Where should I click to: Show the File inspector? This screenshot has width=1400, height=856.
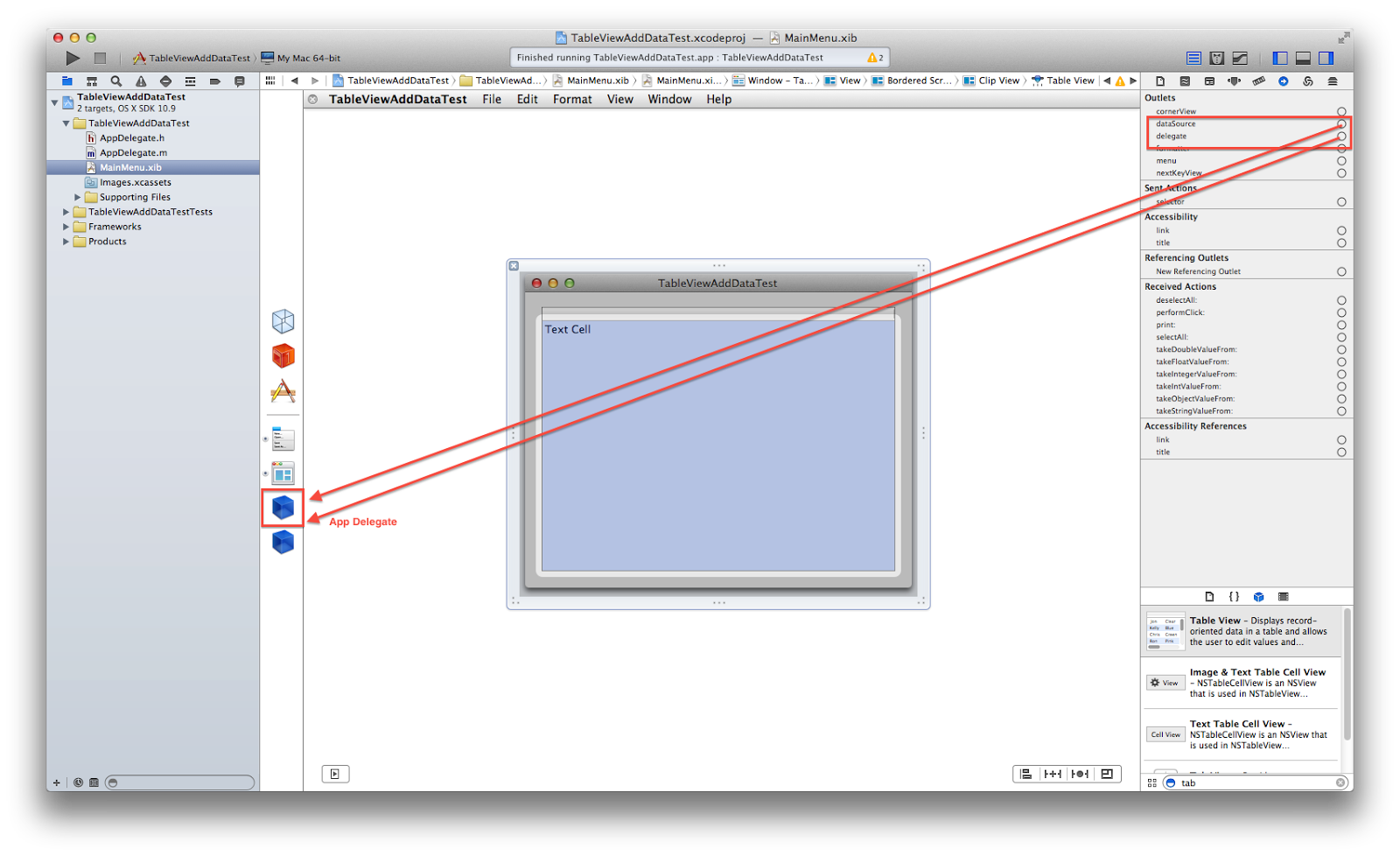pyautogui.click(x=1160, y=81)
